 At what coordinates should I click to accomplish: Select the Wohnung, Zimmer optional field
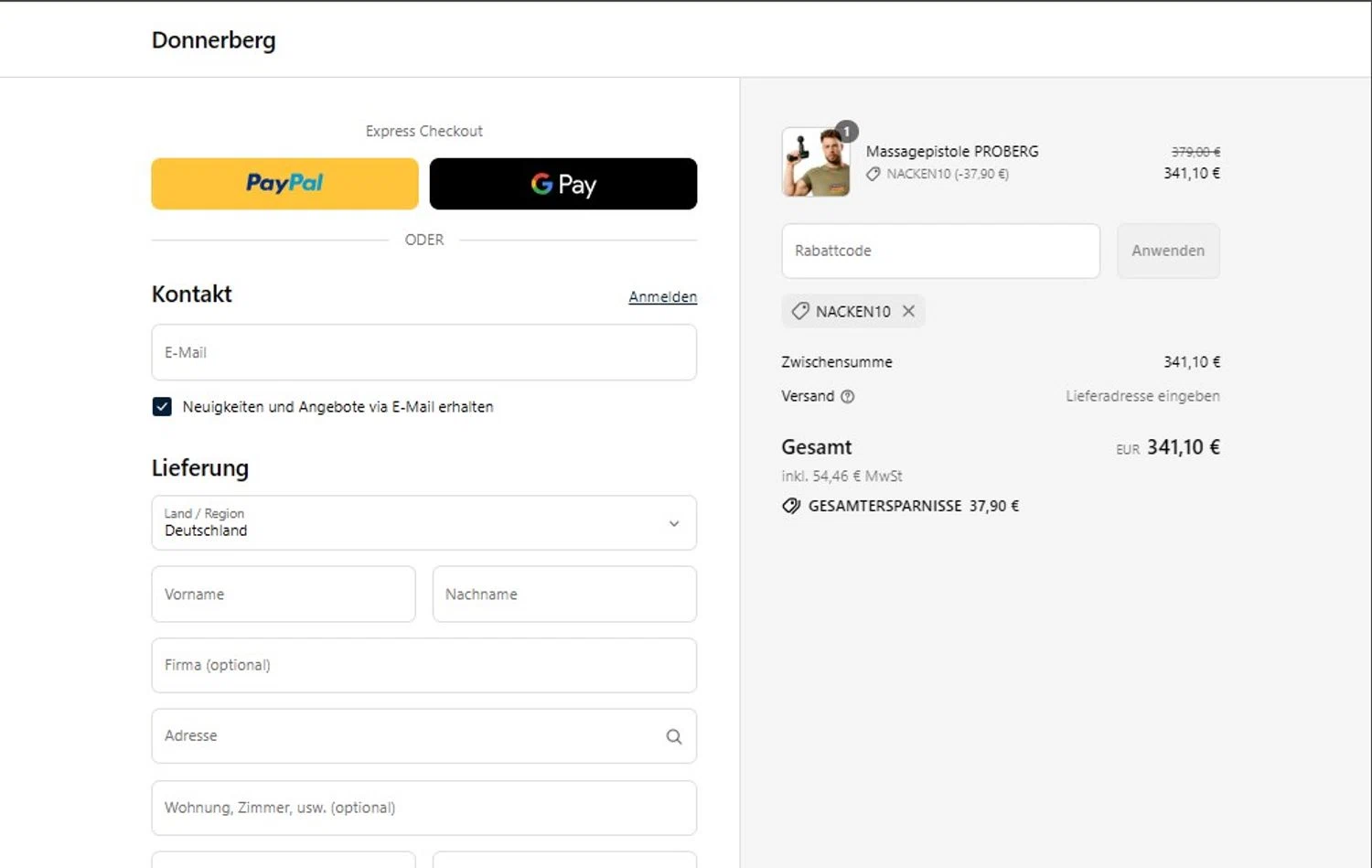pos(424,808)
